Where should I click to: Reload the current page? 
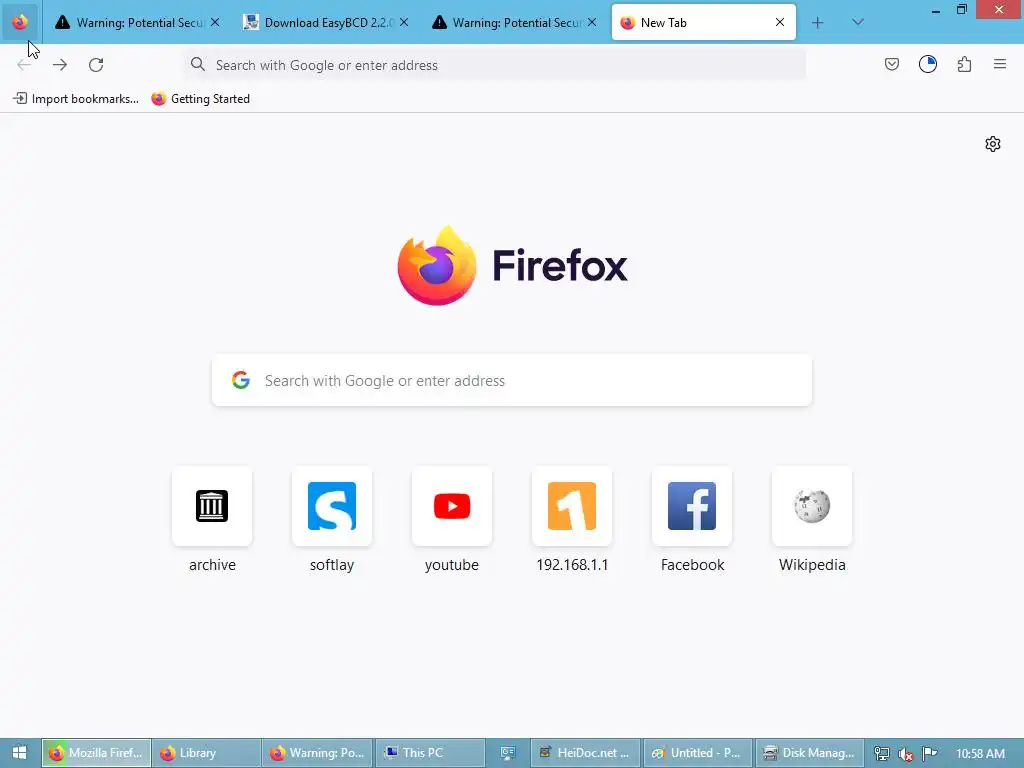click(x=96, y=65)
